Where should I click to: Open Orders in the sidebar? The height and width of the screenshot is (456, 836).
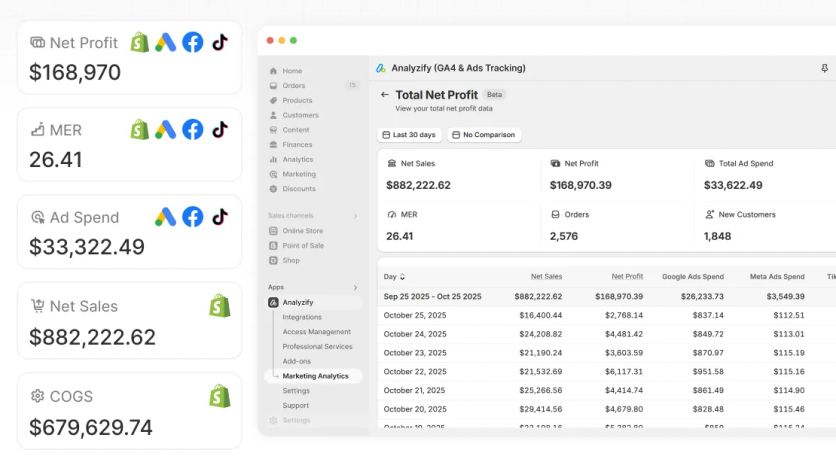[x=294, y=86]
